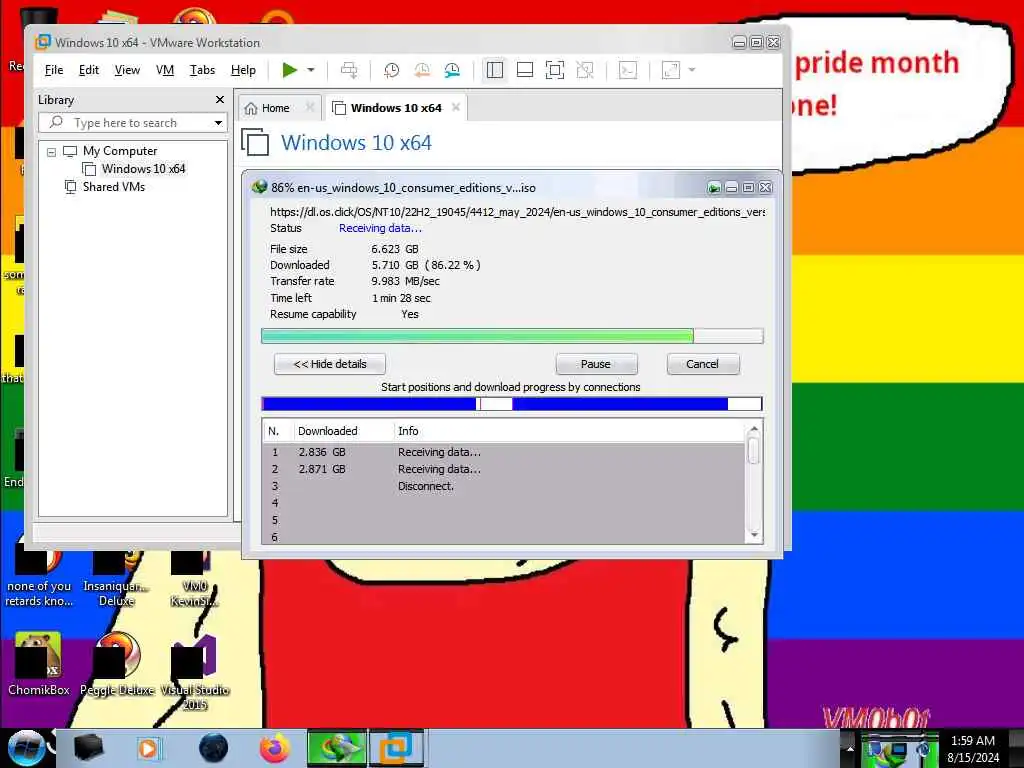
Task: Collapse the My Computer tree node
Action: 51,152
